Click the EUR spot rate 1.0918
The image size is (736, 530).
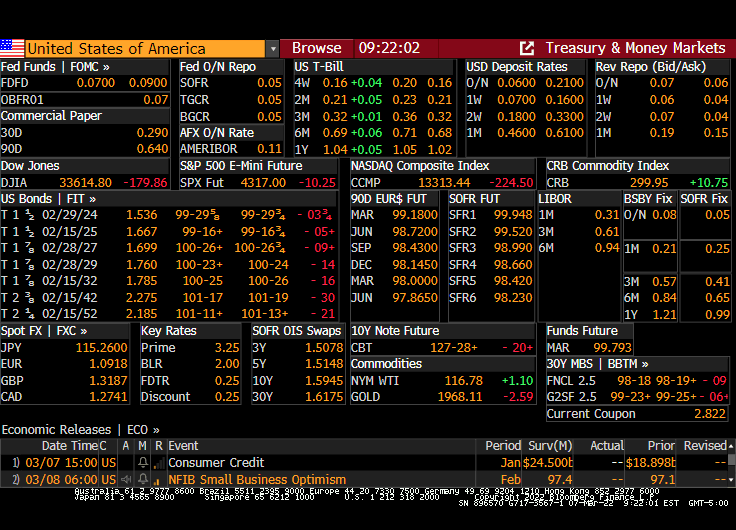tap(108, 364)
